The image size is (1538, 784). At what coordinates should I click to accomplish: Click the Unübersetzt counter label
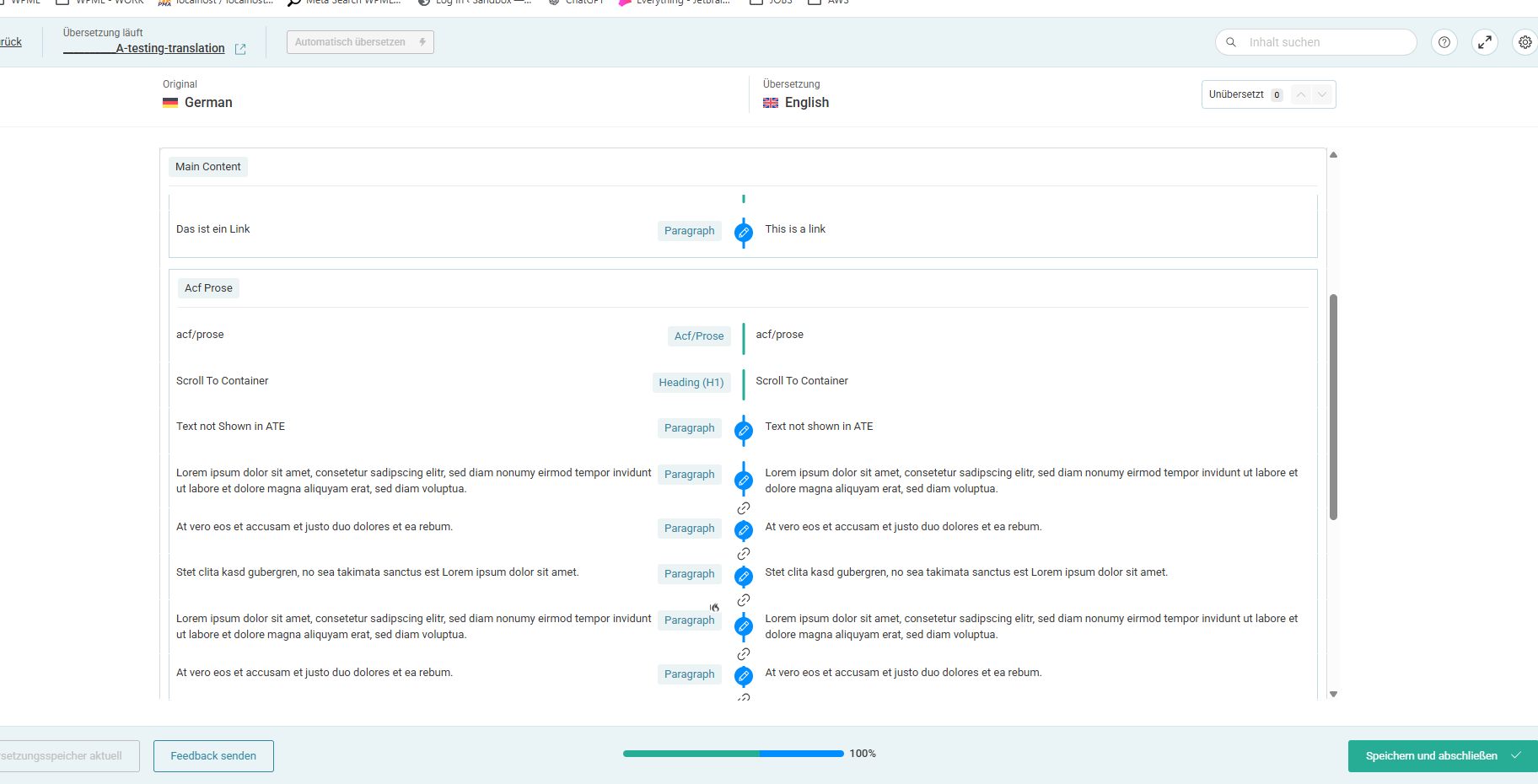[1236, 94]
